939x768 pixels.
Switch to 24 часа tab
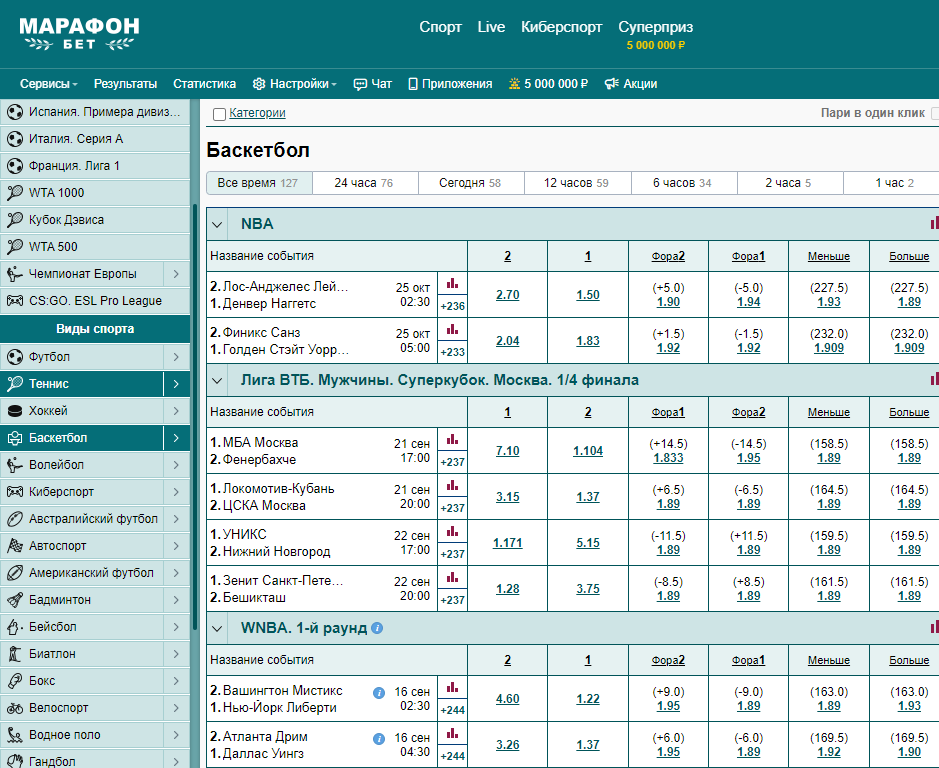pyautogui.click(x=365, y=183)
